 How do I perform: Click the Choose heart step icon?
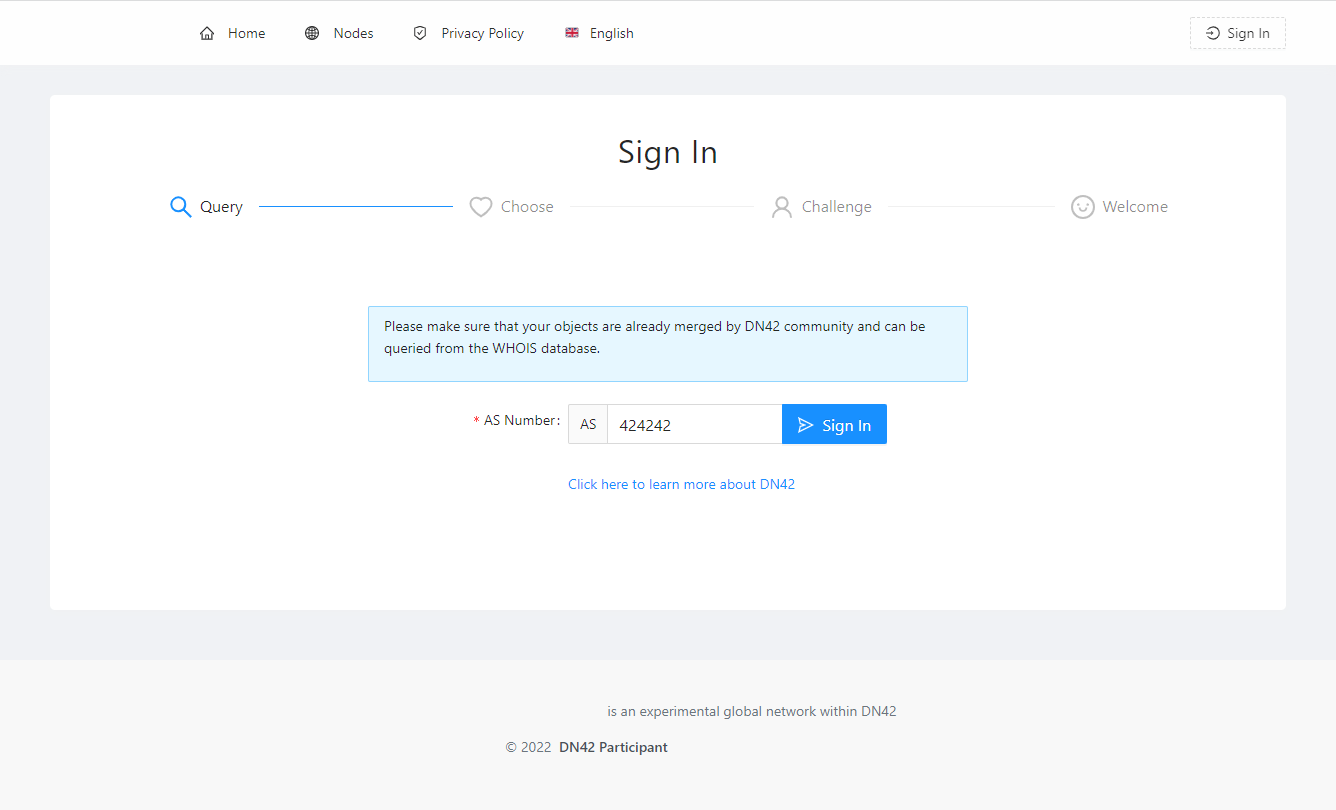[481, 207]
